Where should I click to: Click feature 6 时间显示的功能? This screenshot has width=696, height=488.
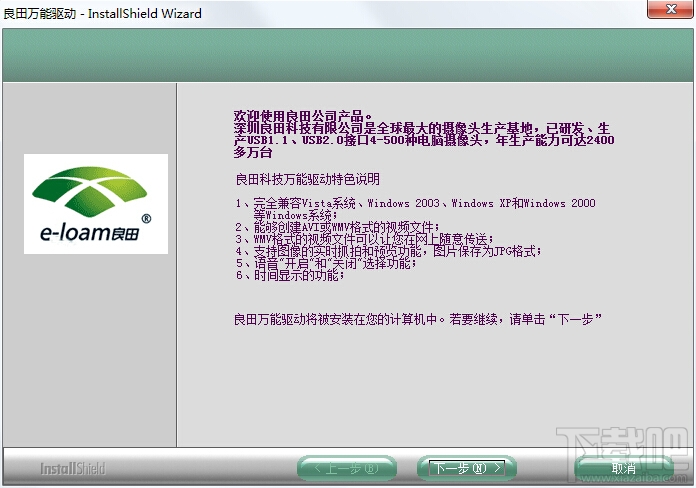pos(290,275)
